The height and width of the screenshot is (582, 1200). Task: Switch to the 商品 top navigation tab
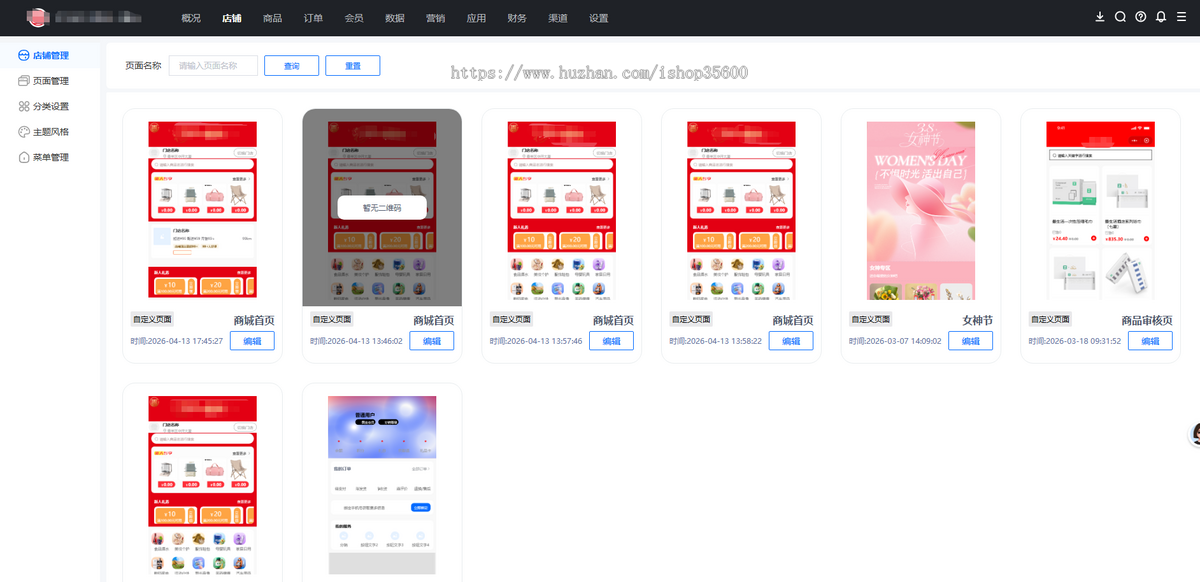click(x=272, y=18)
